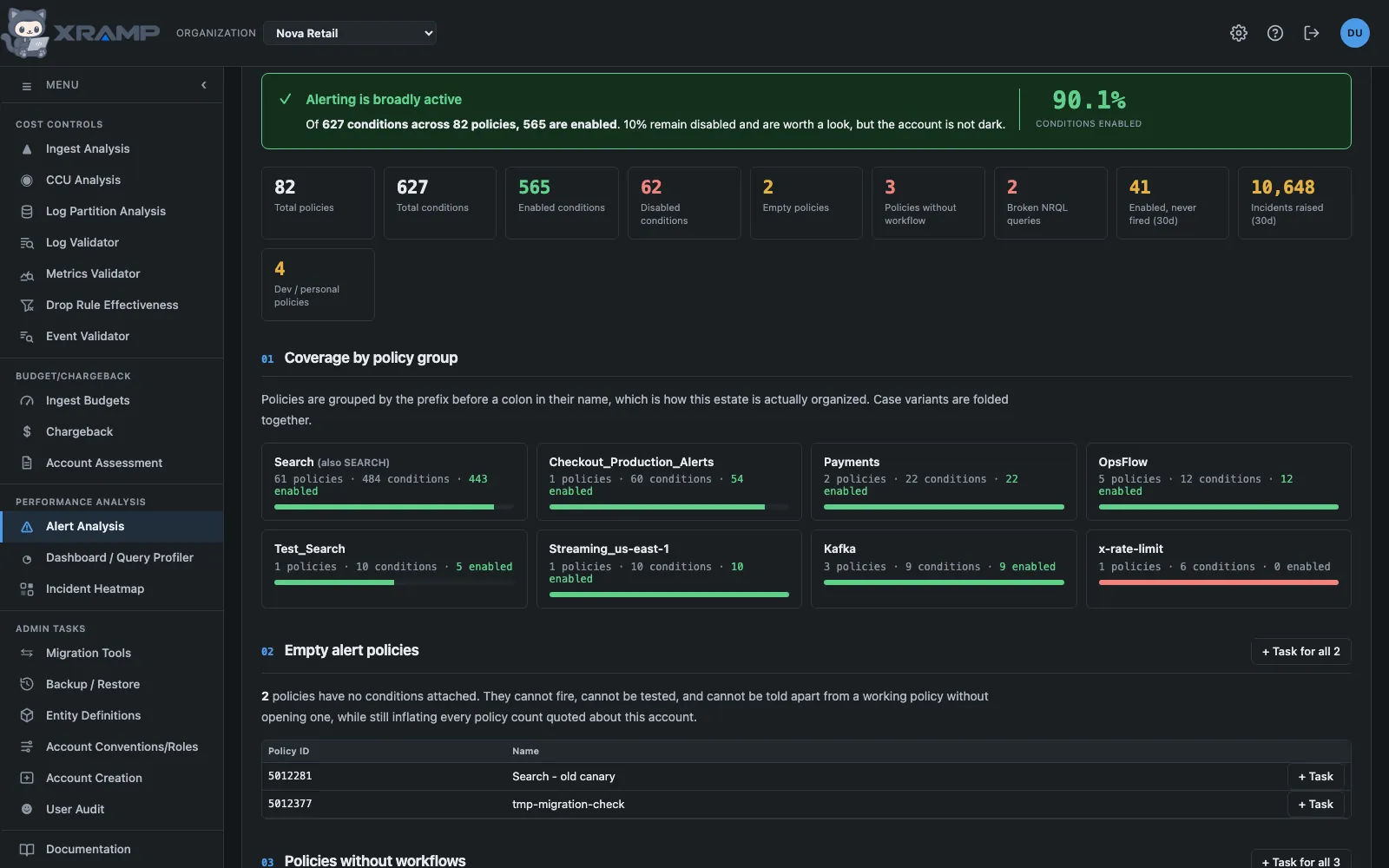Click the help question mark icon
Image resolution: width=1389 pixels, height=868 pixels.
point(1275,33)
